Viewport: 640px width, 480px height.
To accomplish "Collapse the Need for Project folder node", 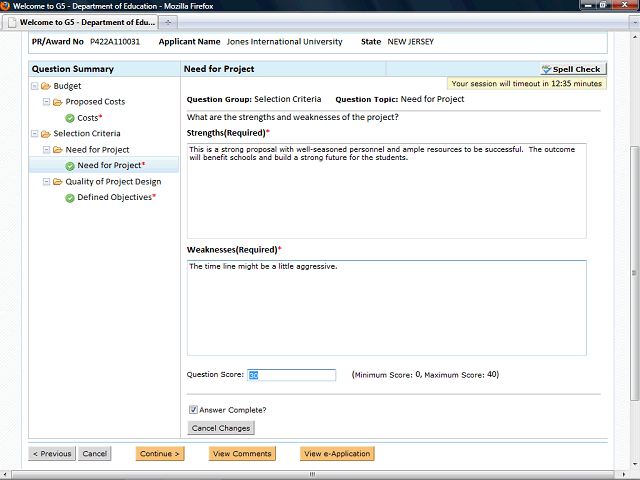I will 47,150.
